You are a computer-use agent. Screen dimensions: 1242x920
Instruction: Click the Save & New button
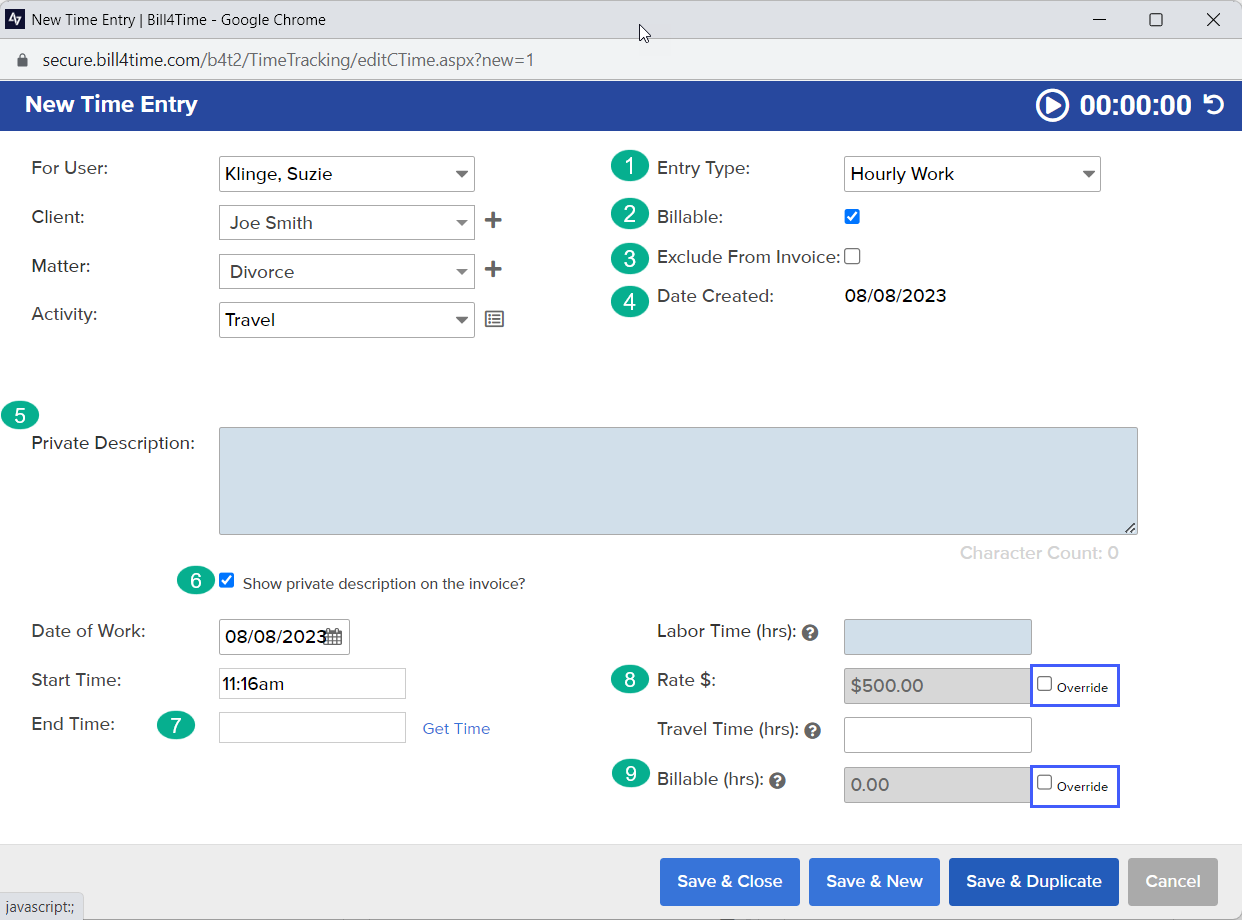[x=874, y=882]
